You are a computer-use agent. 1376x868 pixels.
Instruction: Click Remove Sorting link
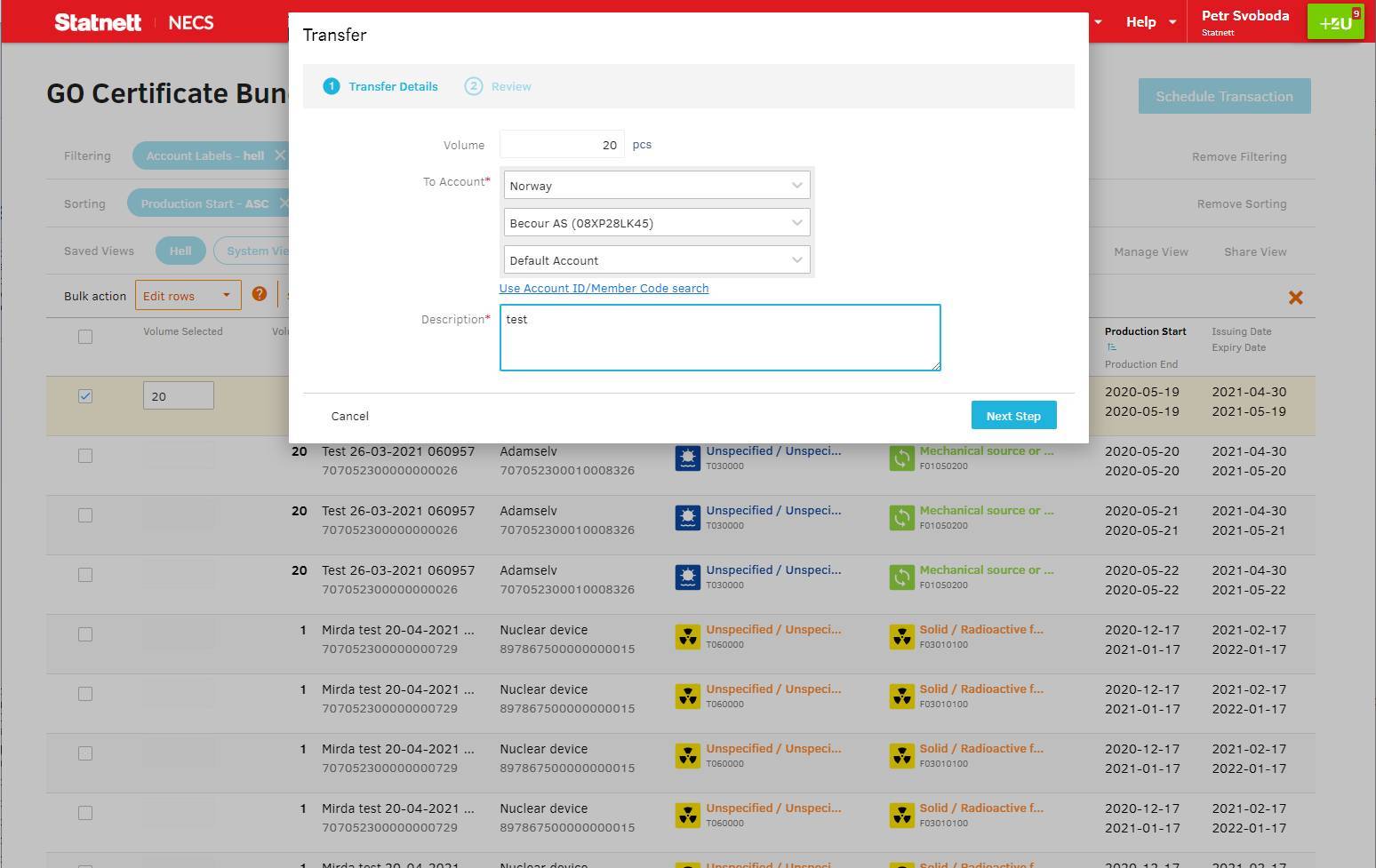pyautogui.click(x=1242, y=203)
